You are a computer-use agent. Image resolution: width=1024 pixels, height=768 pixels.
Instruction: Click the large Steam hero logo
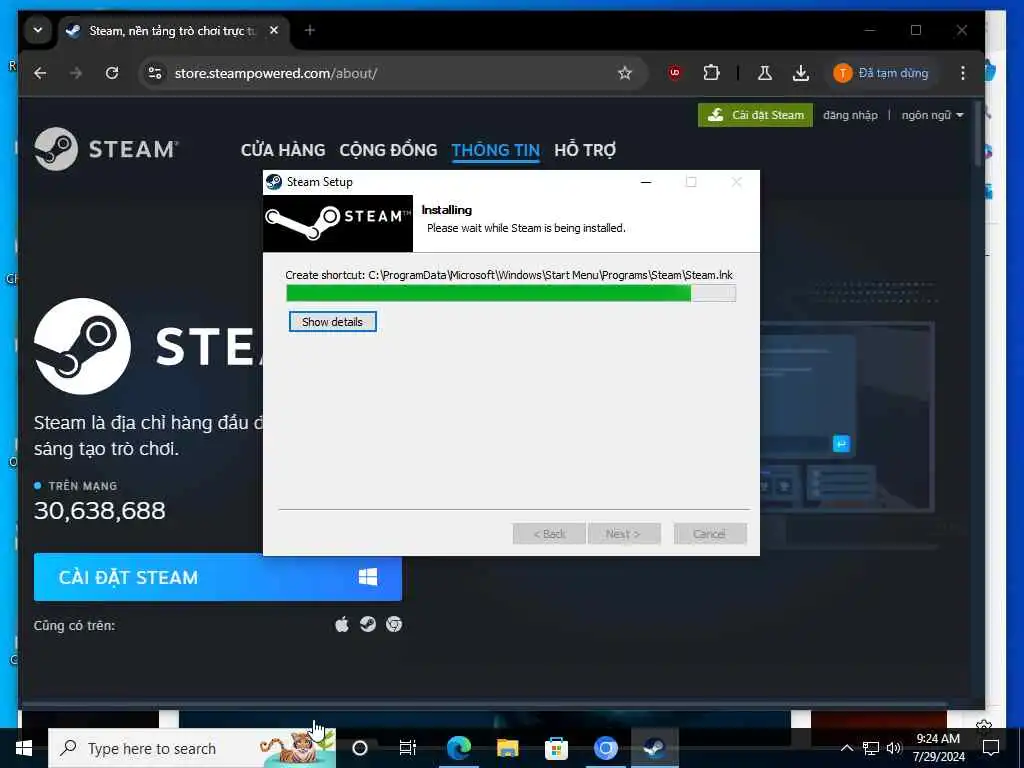[83, 346]
